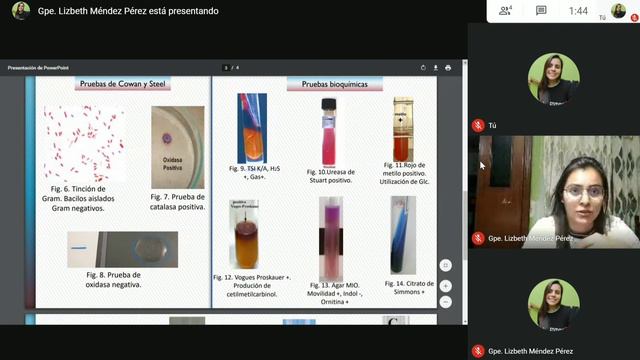
Task: Select the Tú participant avatar tile
Action: [553, 79]
